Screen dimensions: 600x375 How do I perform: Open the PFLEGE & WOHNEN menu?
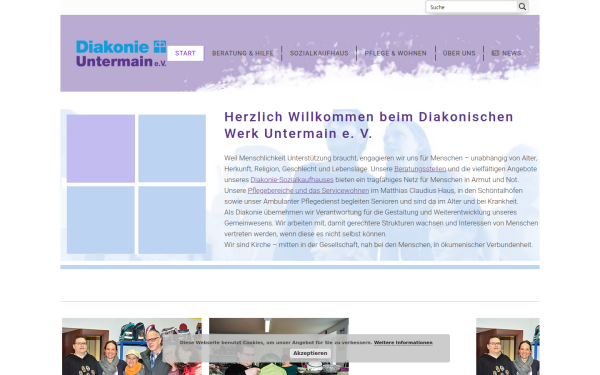pyautogui.click(x=395, y=53)
